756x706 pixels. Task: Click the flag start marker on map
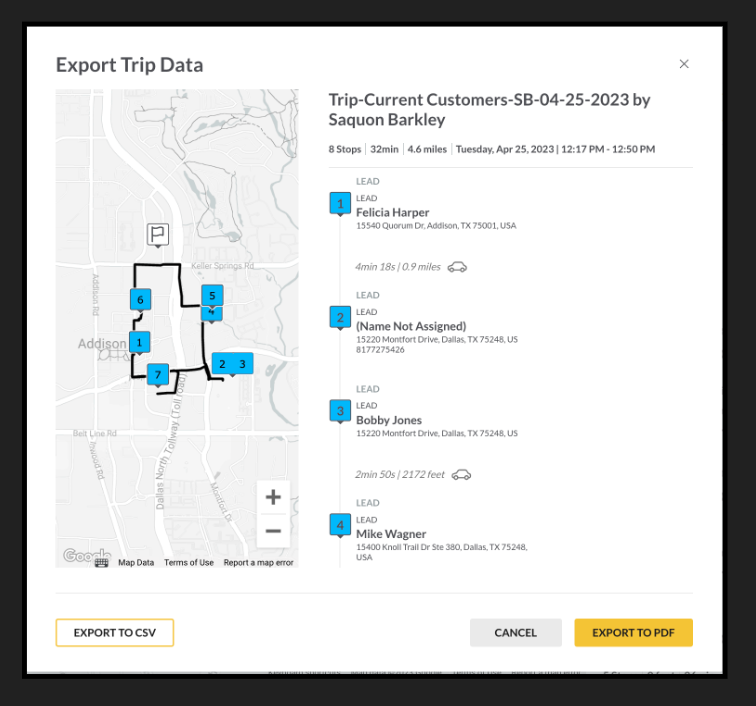[x=158, y=235]
